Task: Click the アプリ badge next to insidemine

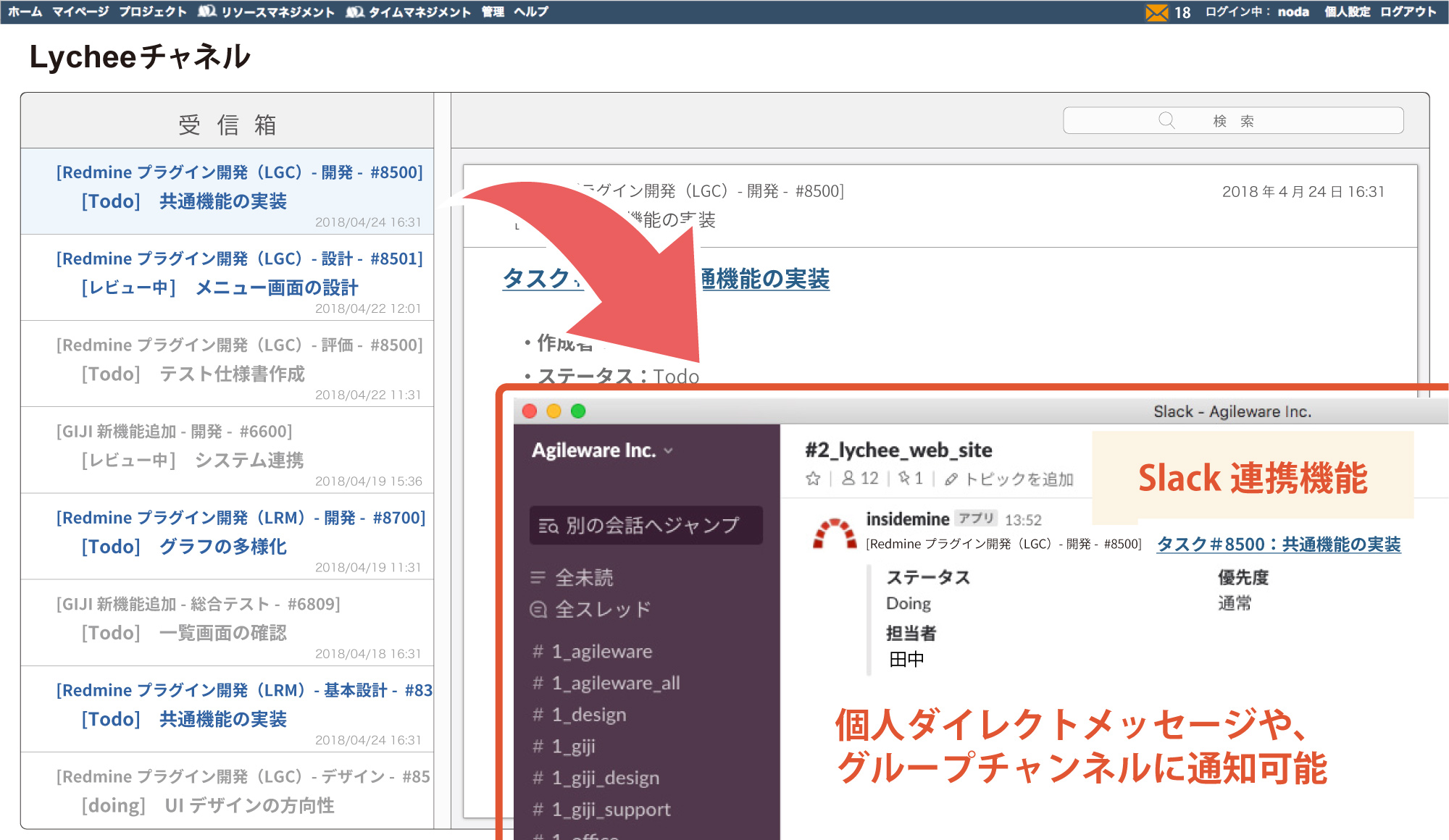Action: tap(976, 518)
